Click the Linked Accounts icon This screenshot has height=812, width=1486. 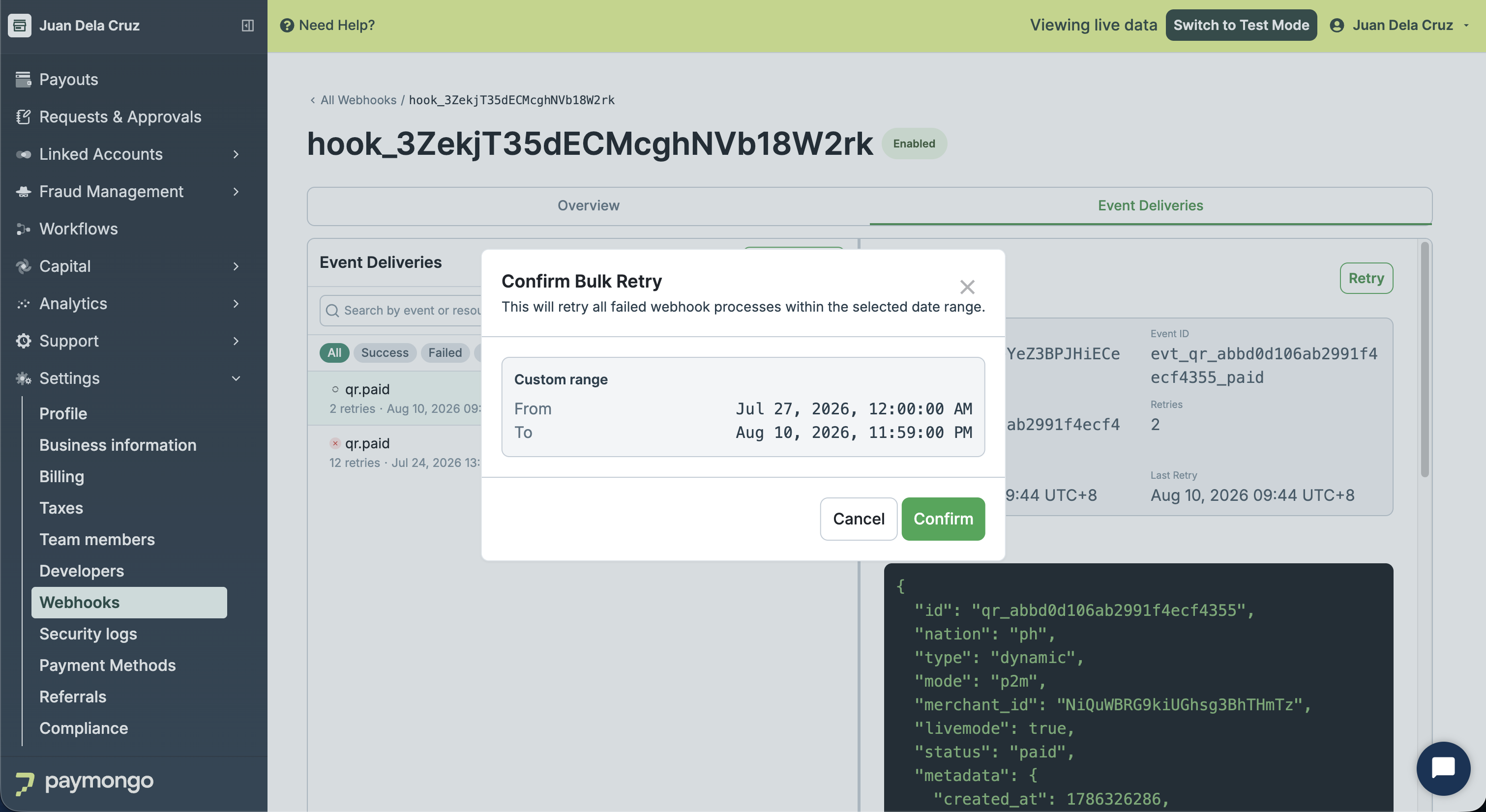tap(23, 154)
